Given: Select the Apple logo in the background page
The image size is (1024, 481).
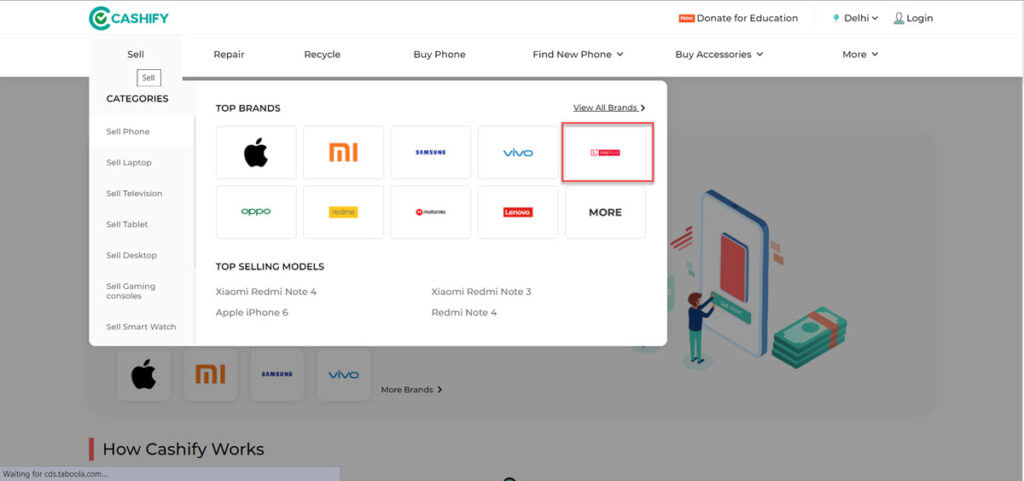Looking at the screenshot, I should coord(144,375).
